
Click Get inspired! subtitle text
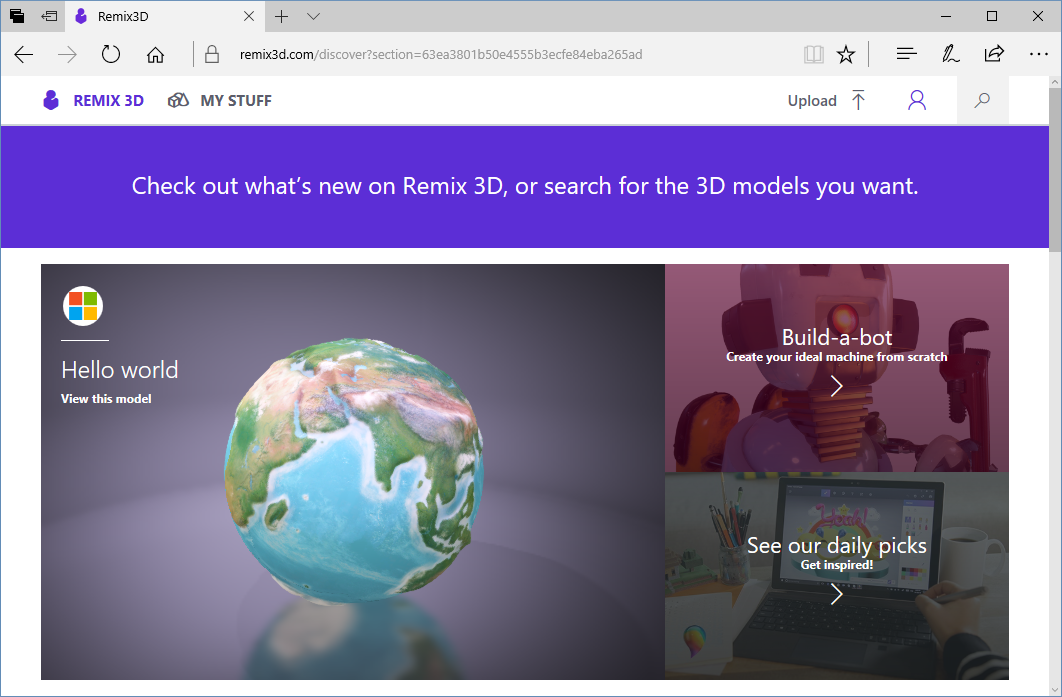click(x=836, y=565)
